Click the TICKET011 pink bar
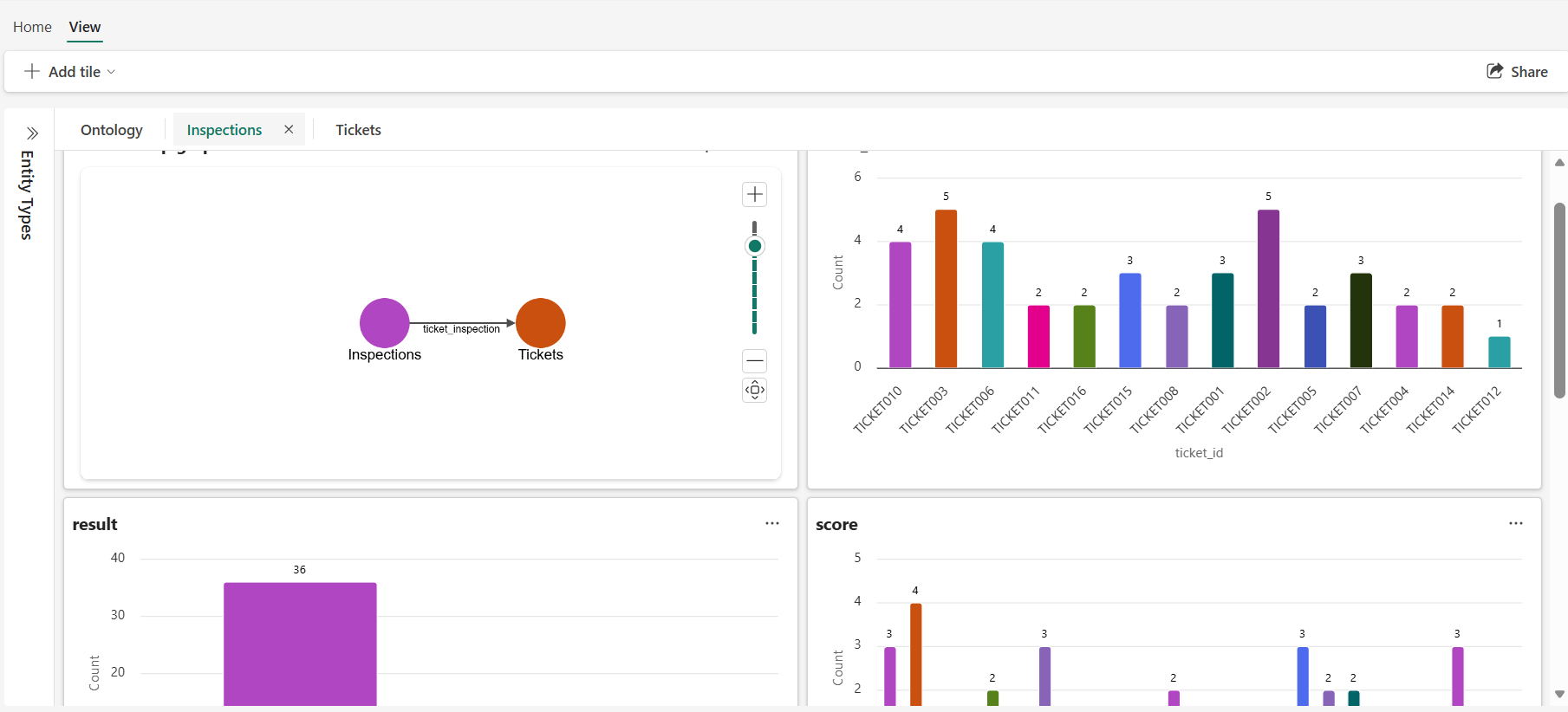Image resolution: width=1568 pixels, height=712 pixels. click(x=1038, y=337)
